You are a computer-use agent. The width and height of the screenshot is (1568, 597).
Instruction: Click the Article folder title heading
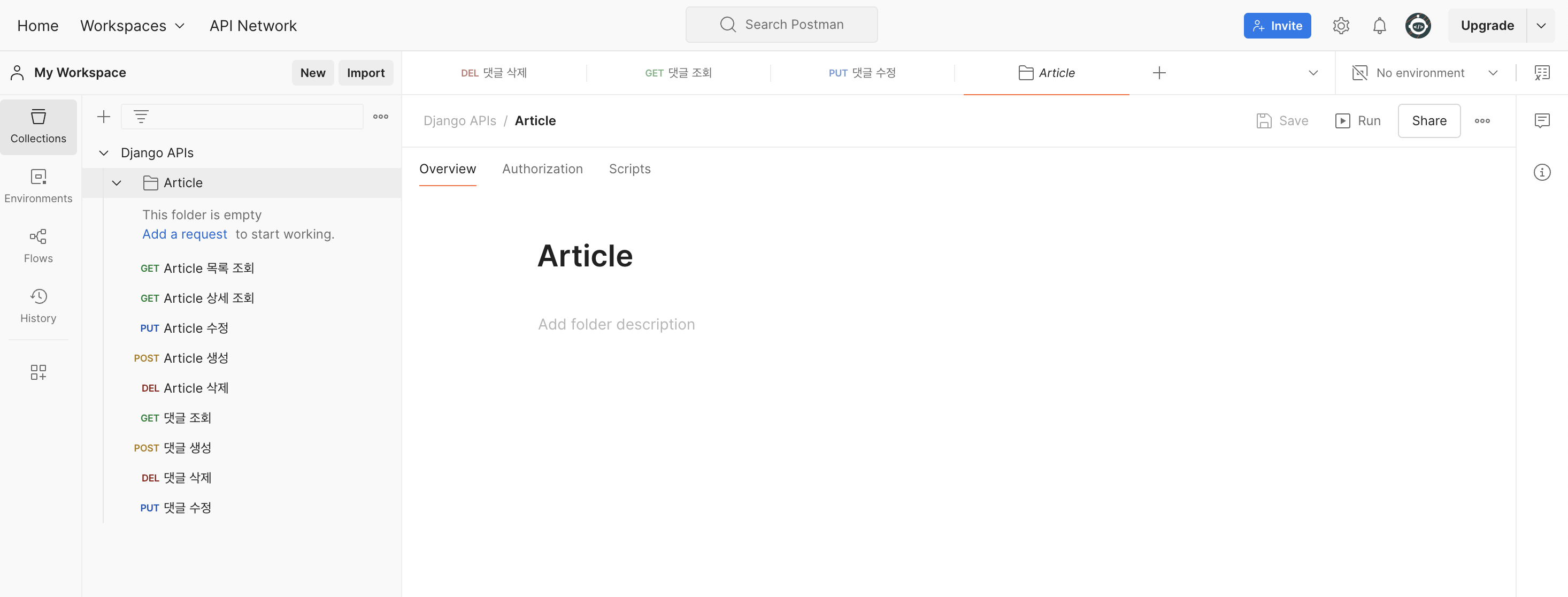pyautogui.click(x=585, y=255)
